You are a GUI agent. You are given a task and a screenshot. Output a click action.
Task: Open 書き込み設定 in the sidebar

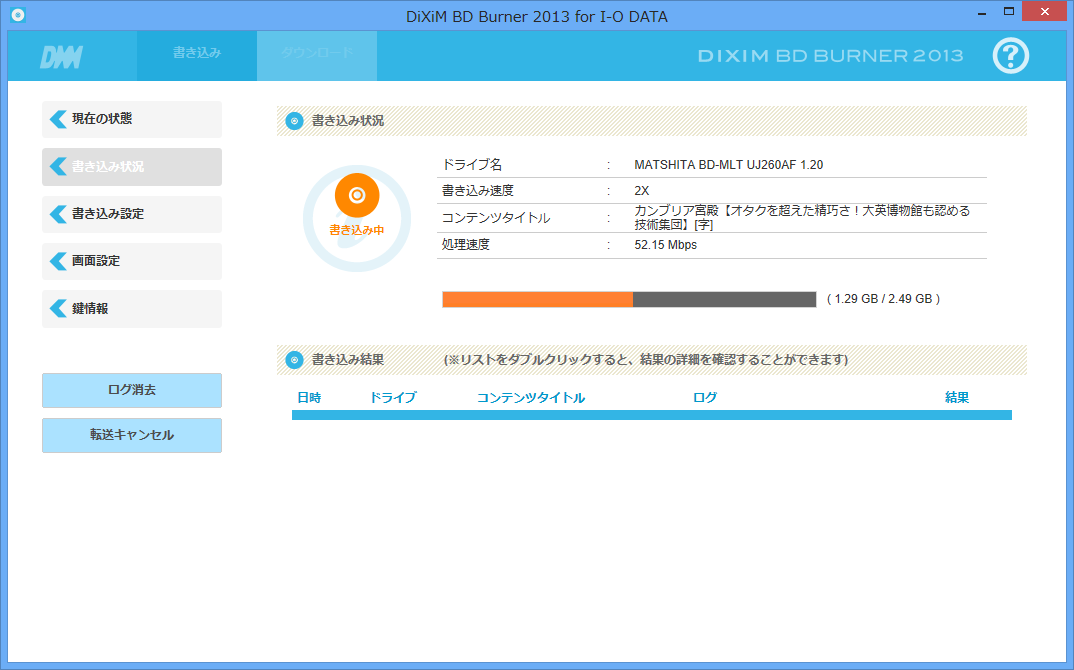coord(132,214)
